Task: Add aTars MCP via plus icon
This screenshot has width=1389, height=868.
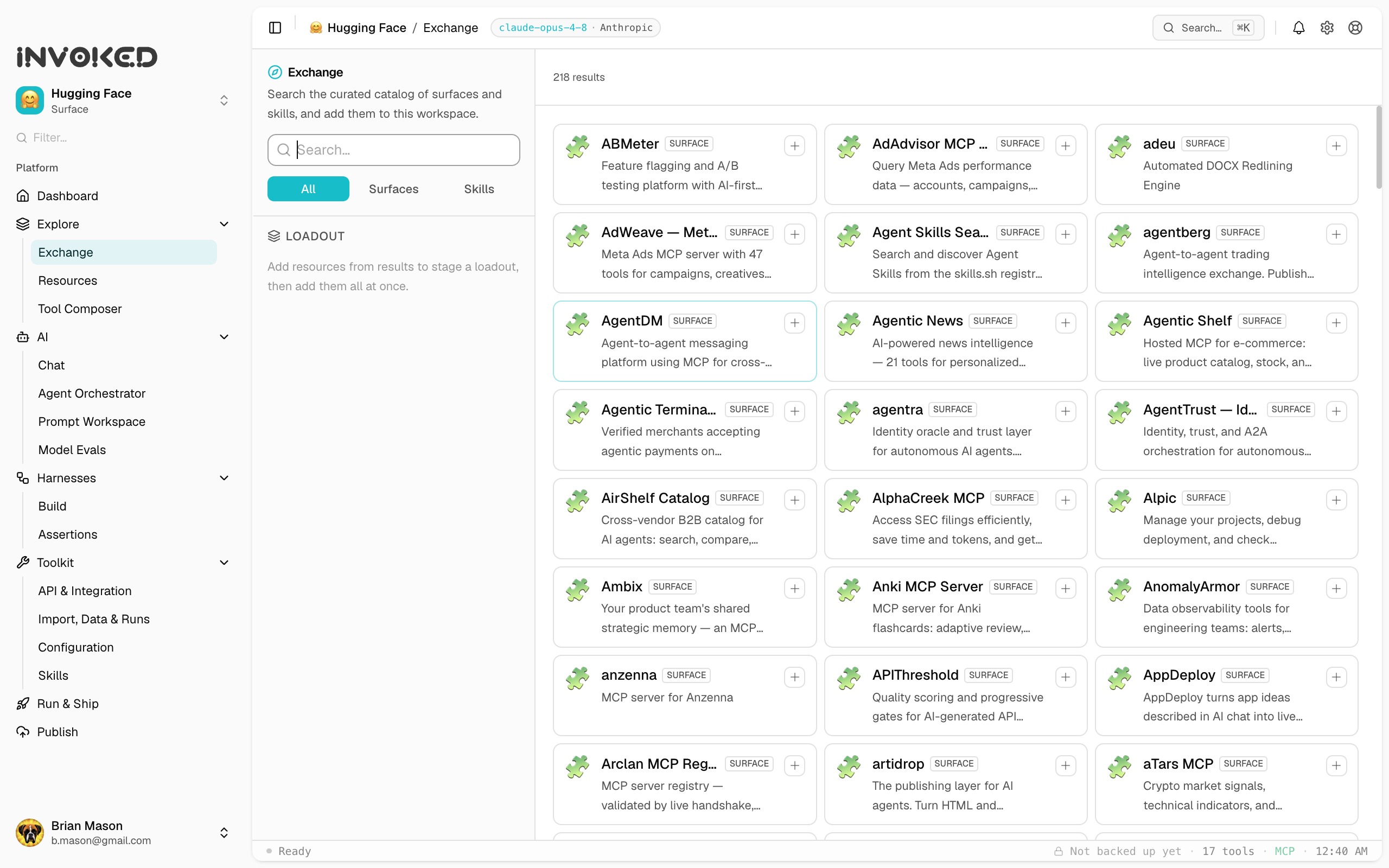Action: 1336,765
